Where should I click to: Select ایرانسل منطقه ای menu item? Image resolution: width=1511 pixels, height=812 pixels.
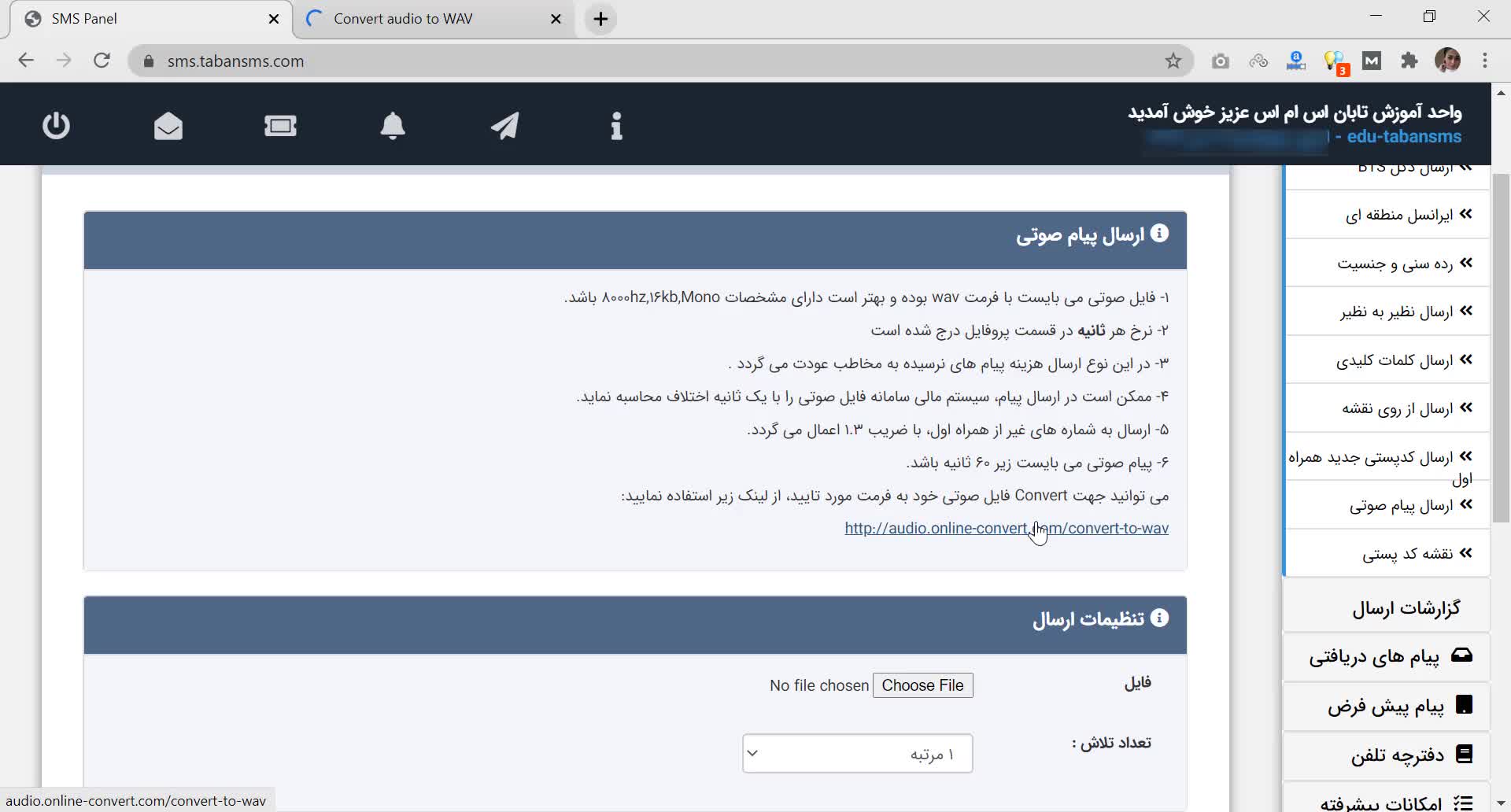(x=1398, y=215)
